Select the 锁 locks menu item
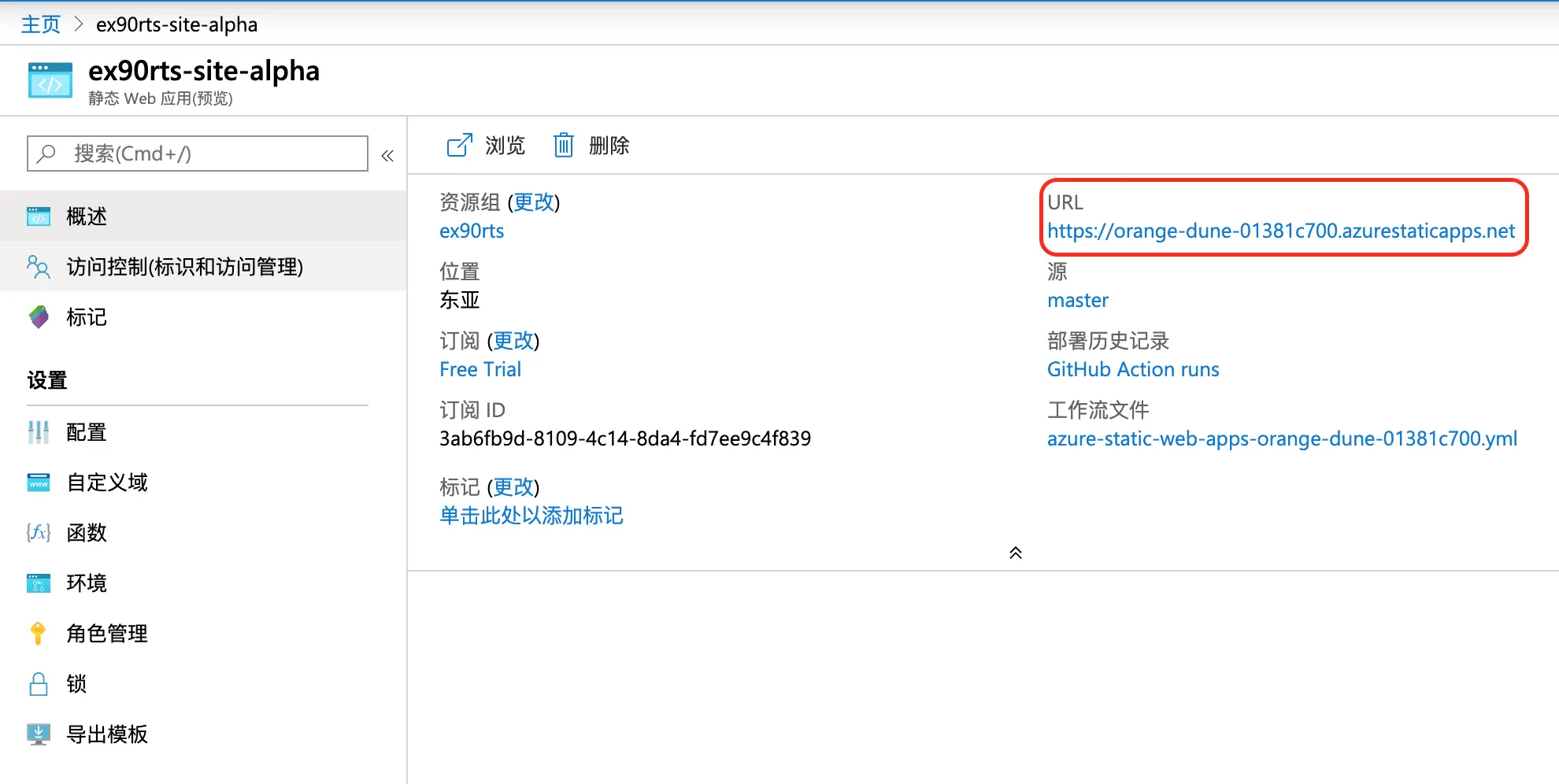Screen dimensions: 1559x784 click(203, 684)
